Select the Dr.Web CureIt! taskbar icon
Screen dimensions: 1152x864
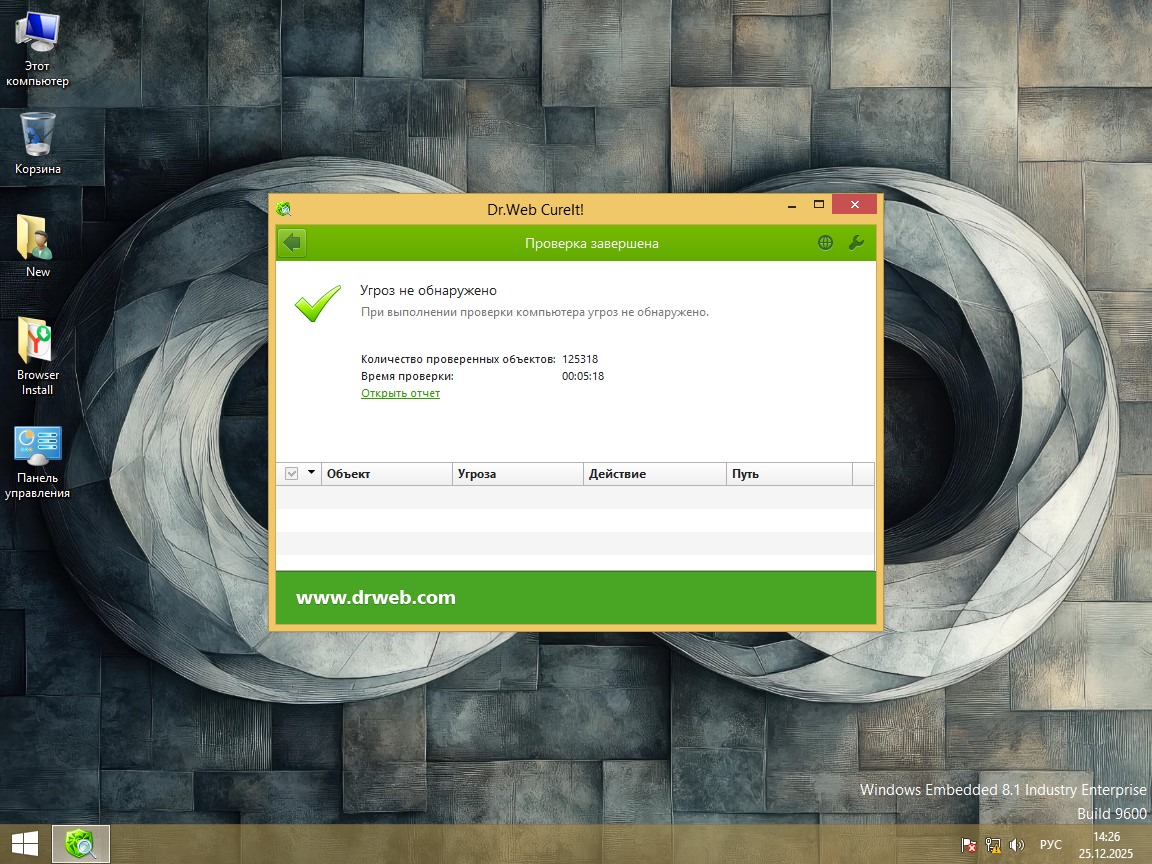point(80,845)
